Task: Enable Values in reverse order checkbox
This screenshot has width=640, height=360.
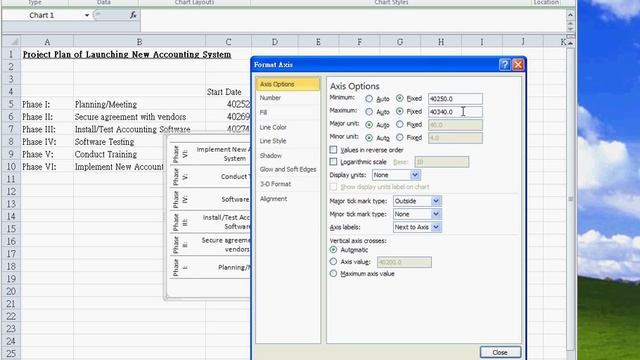Action: 333,150
